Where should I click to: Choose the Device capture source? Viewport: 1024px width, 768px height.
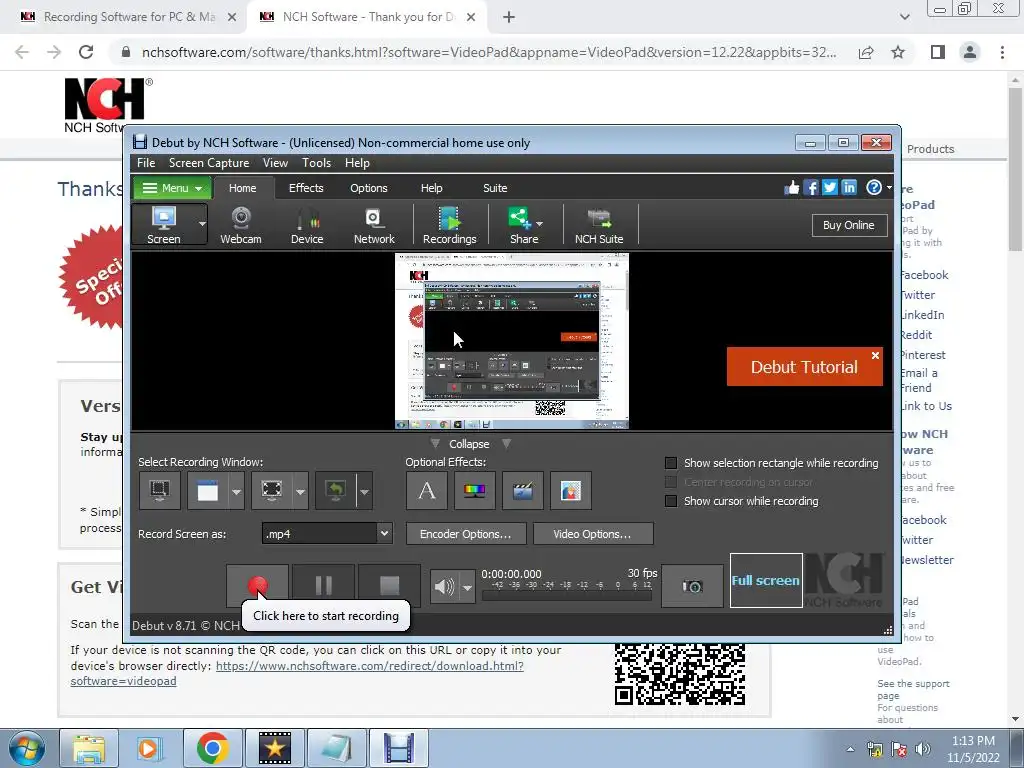coord(307,225)
